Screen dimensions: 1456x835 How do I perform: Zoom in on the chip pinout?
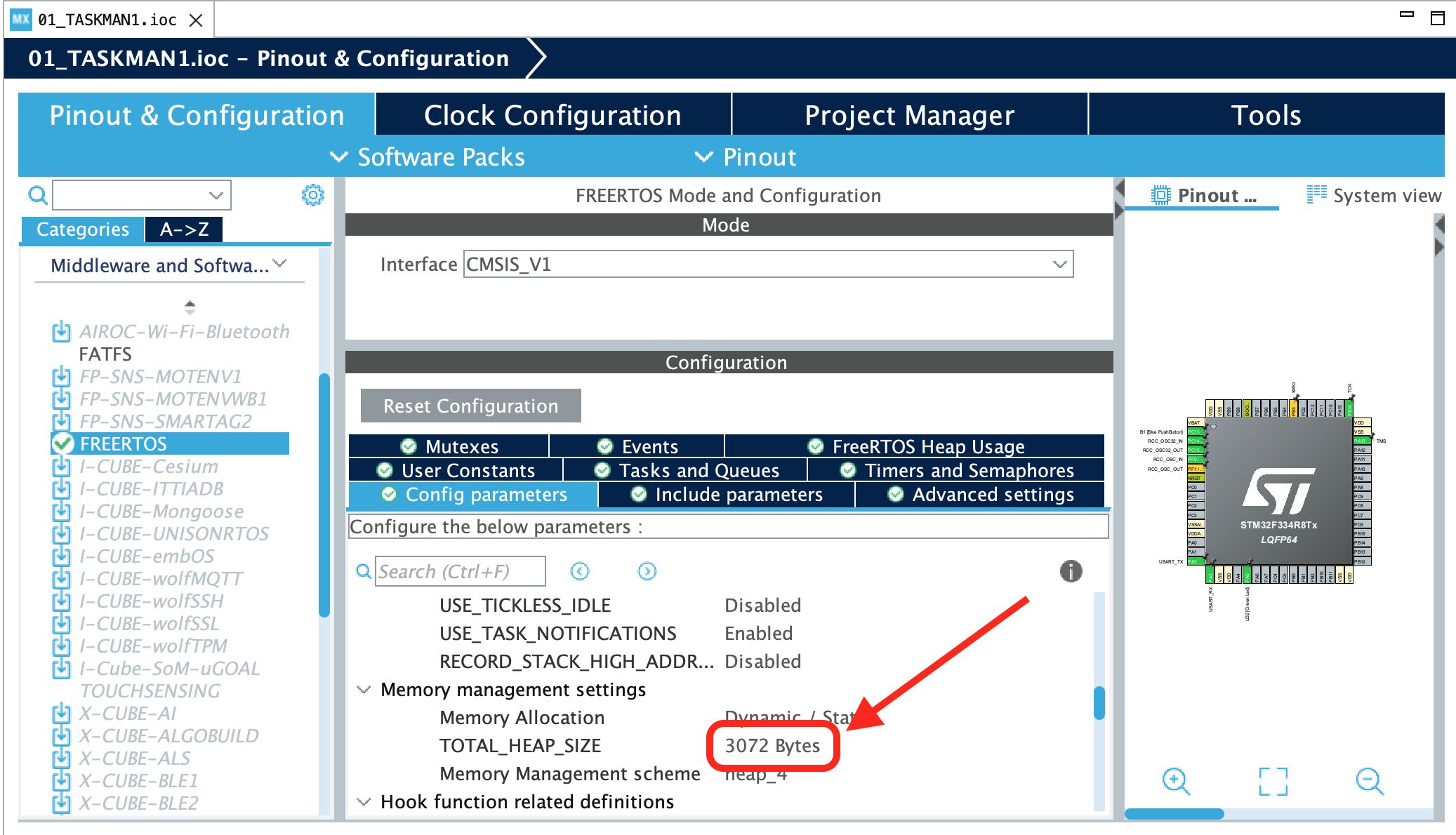1176,781
